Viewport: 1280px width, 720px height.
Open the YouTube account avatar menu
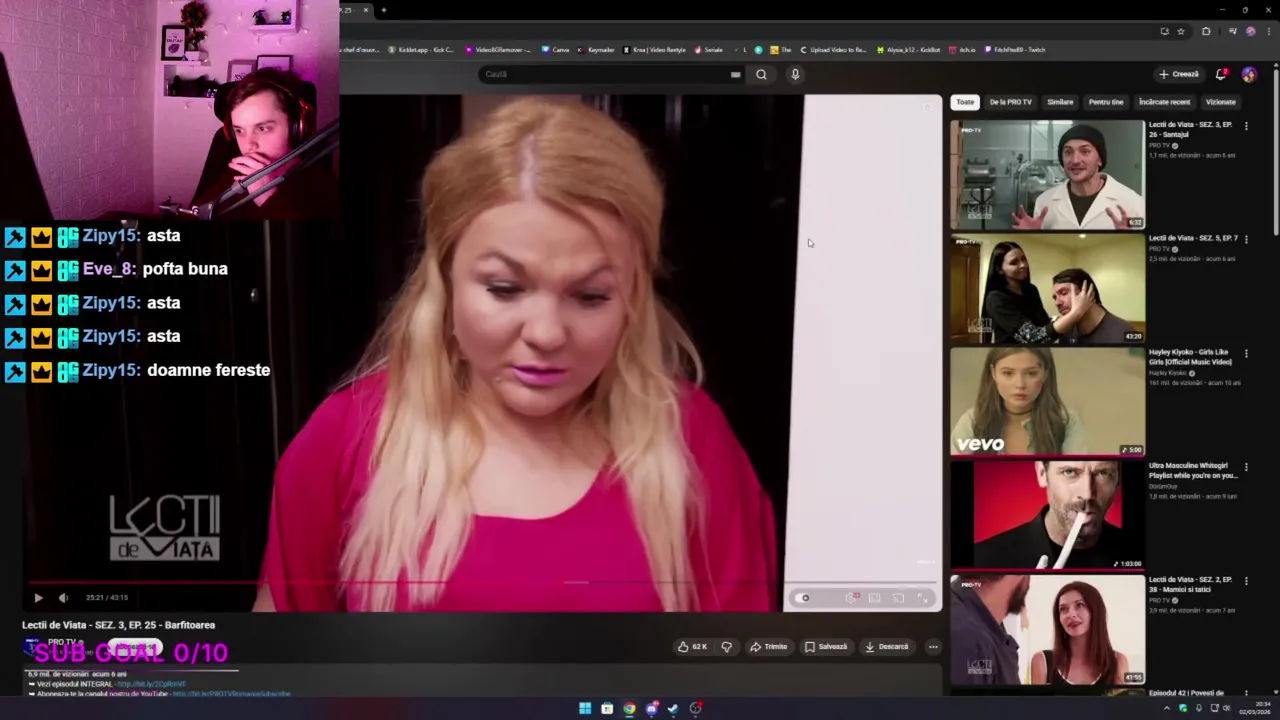[x=1249, y=74]
